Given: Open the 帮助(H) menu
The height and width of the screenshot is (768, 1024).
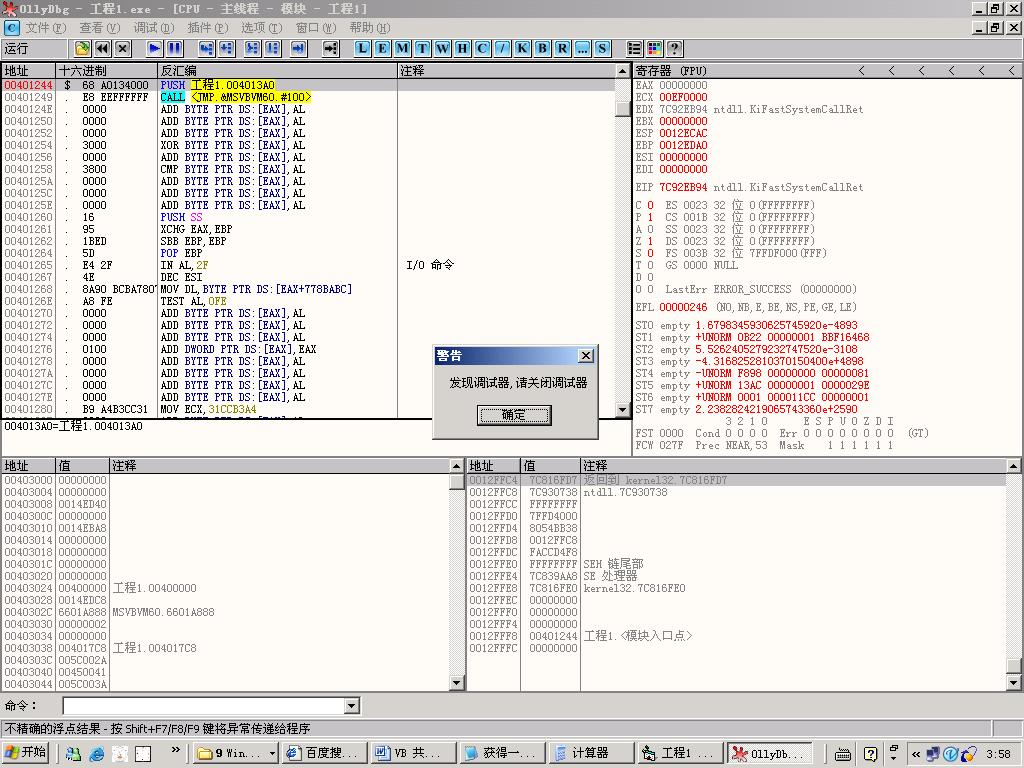Looking at the screenshot, I should coord(370,27).
